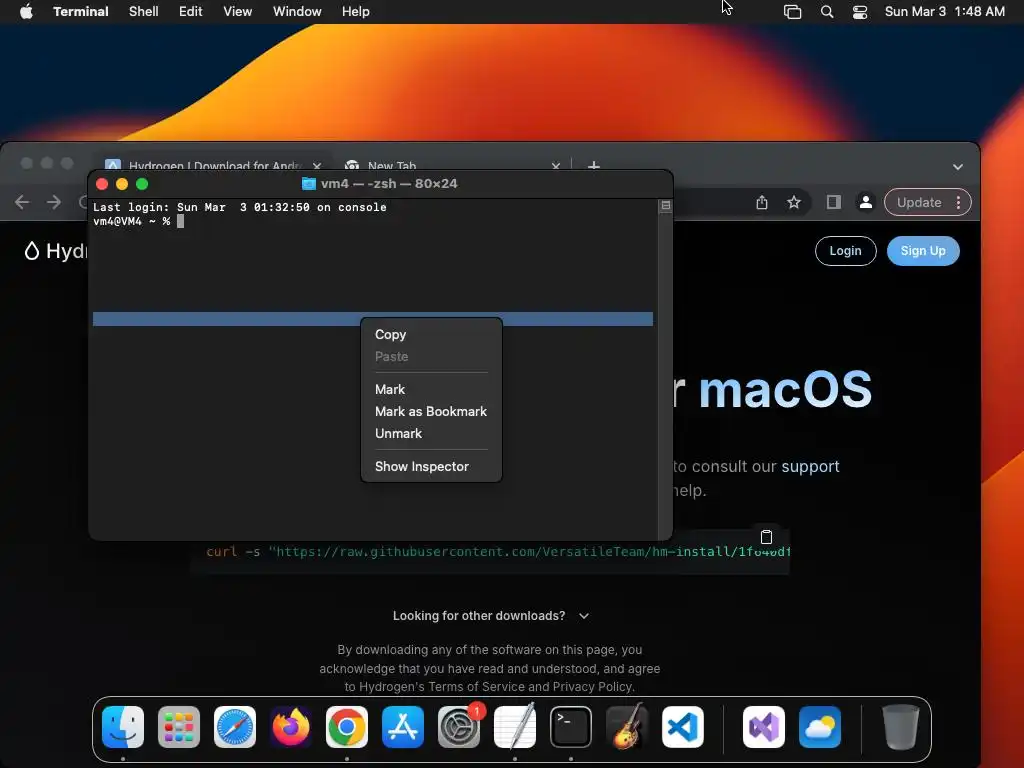The width and height of the screenshot is (1024, 768).
Task: Close the New Tab tab in Chrome
Action: (556, 166)
